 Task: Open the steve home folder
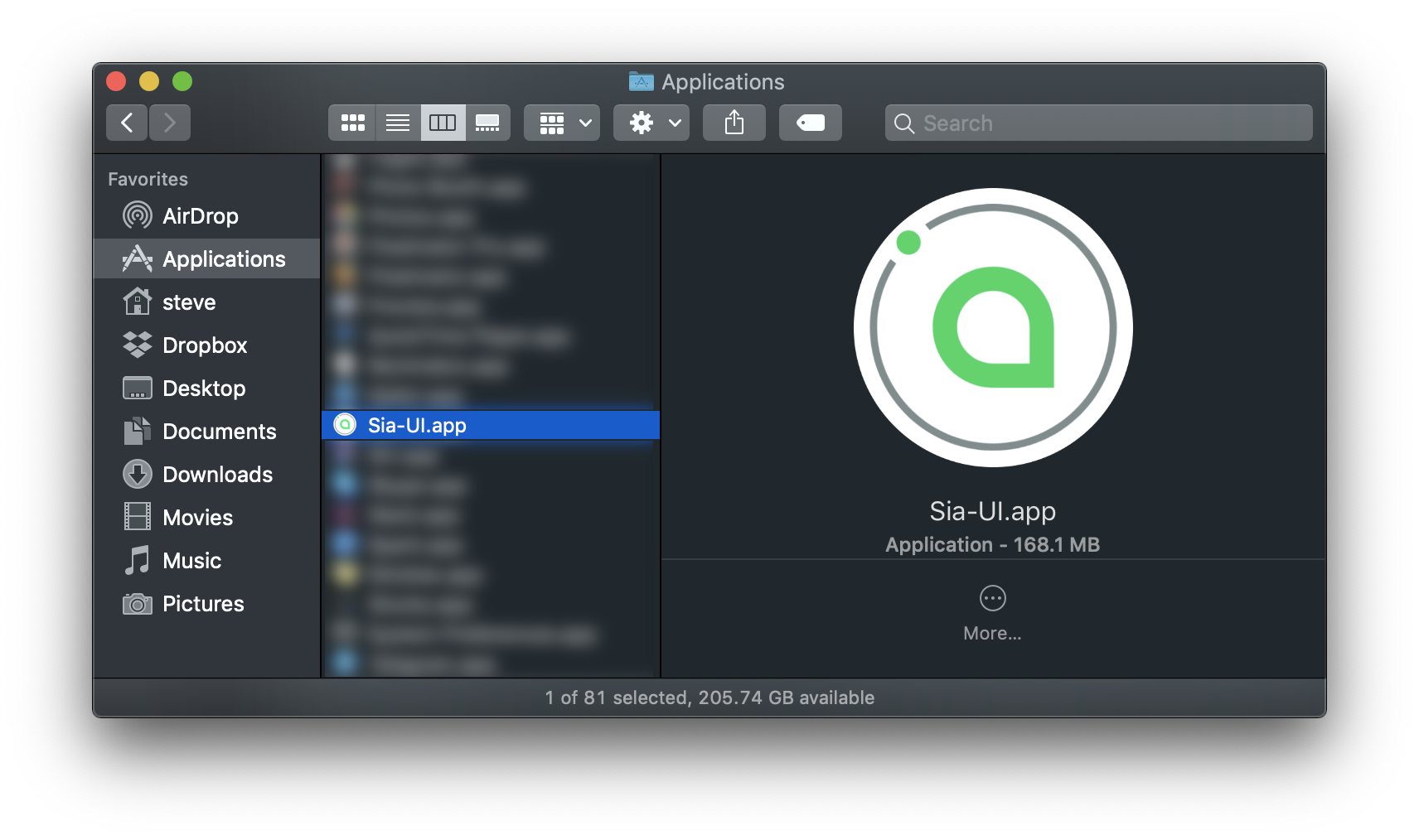(x=206, y=302)
